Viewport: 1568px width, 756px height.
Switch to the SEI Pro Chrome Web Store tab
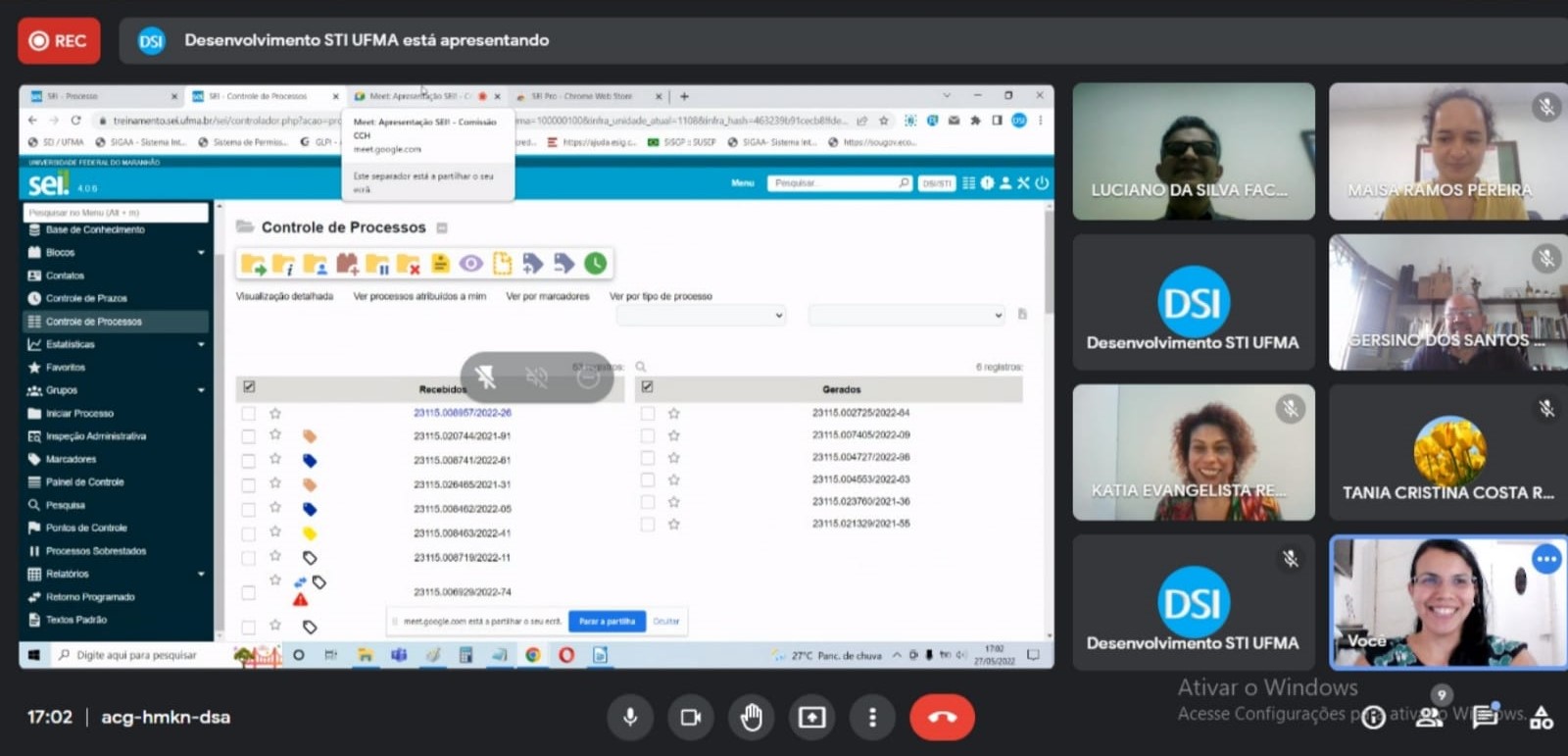582,96
